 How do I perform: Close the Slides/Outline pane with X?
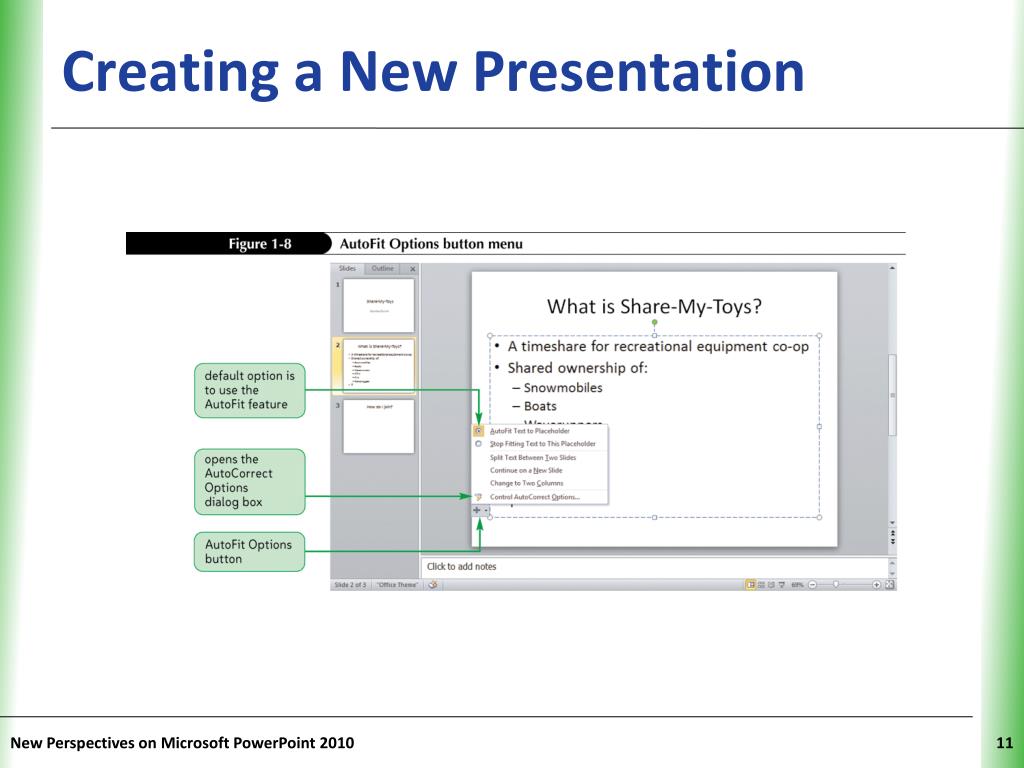(x=413, y=269)
